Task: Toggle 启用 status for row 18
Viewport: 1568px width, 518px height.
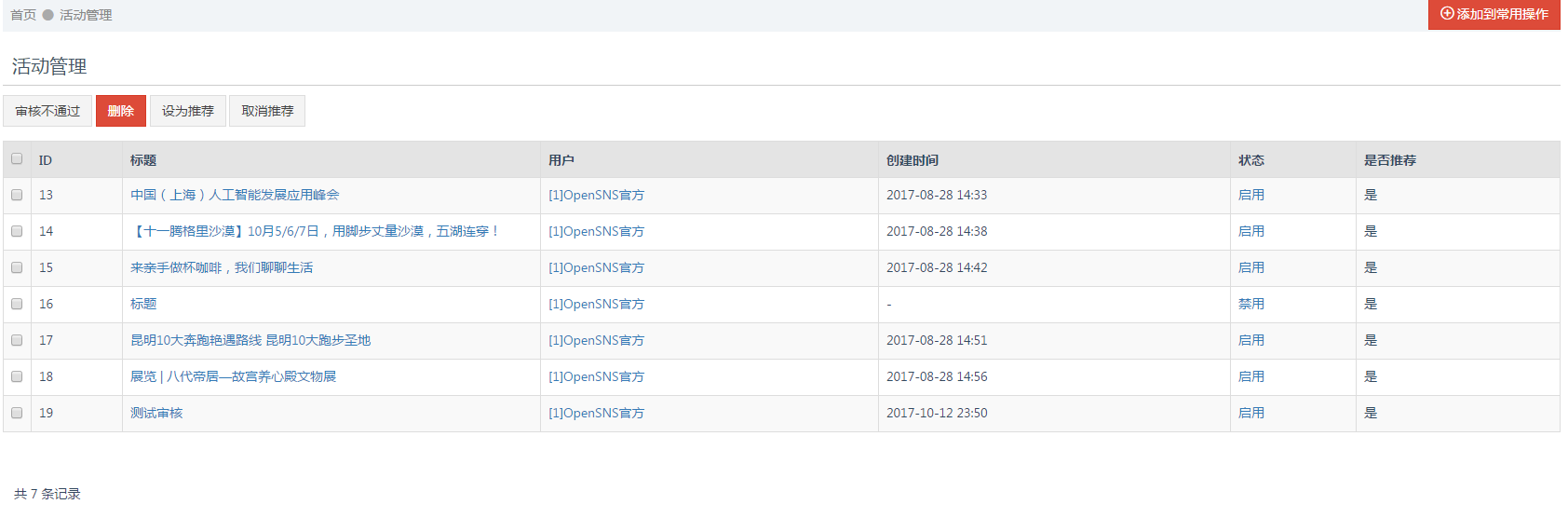Action: point(1251,376)
